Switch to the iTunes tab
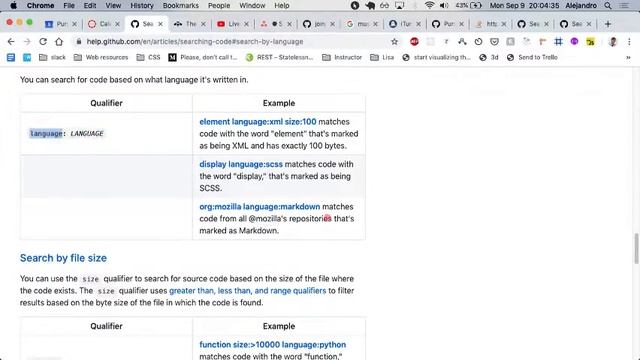The image size is (640, 360). click(404, 24)
